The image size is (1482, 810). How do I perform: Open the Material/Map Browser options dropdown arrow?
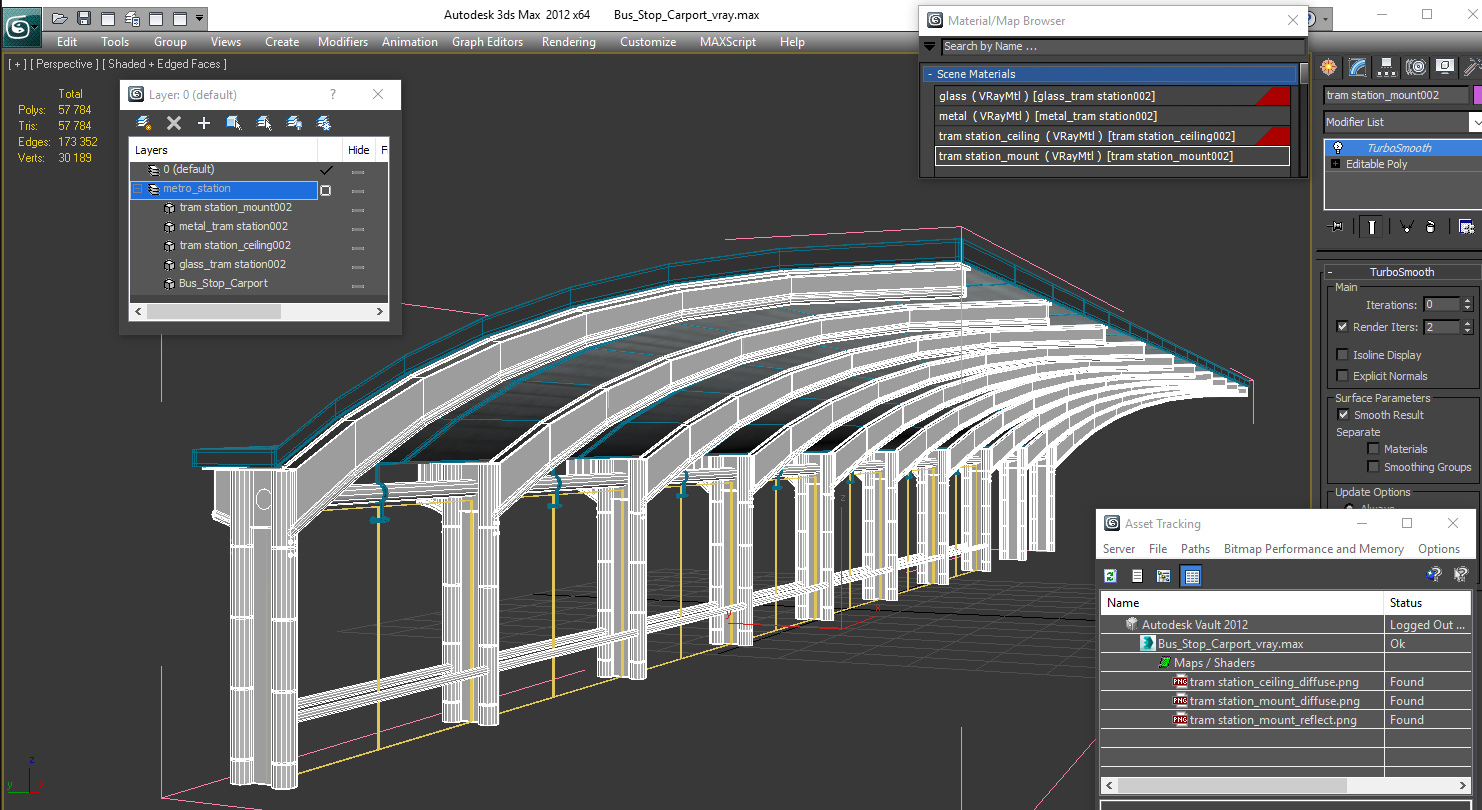click(929, 46)
